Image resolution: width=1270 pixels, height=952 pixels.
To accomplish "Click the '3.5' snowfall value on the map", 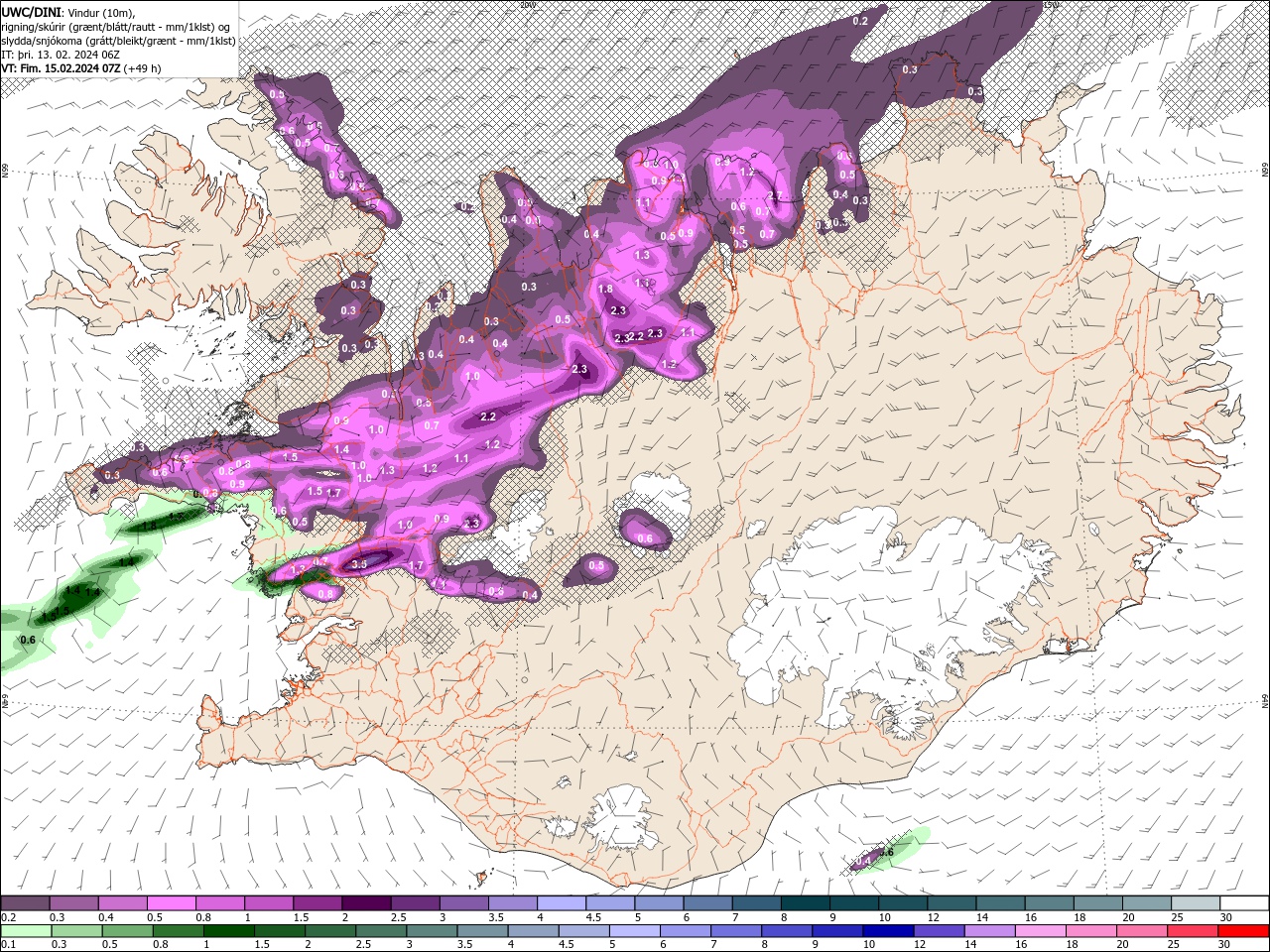I will click(359, 563).
